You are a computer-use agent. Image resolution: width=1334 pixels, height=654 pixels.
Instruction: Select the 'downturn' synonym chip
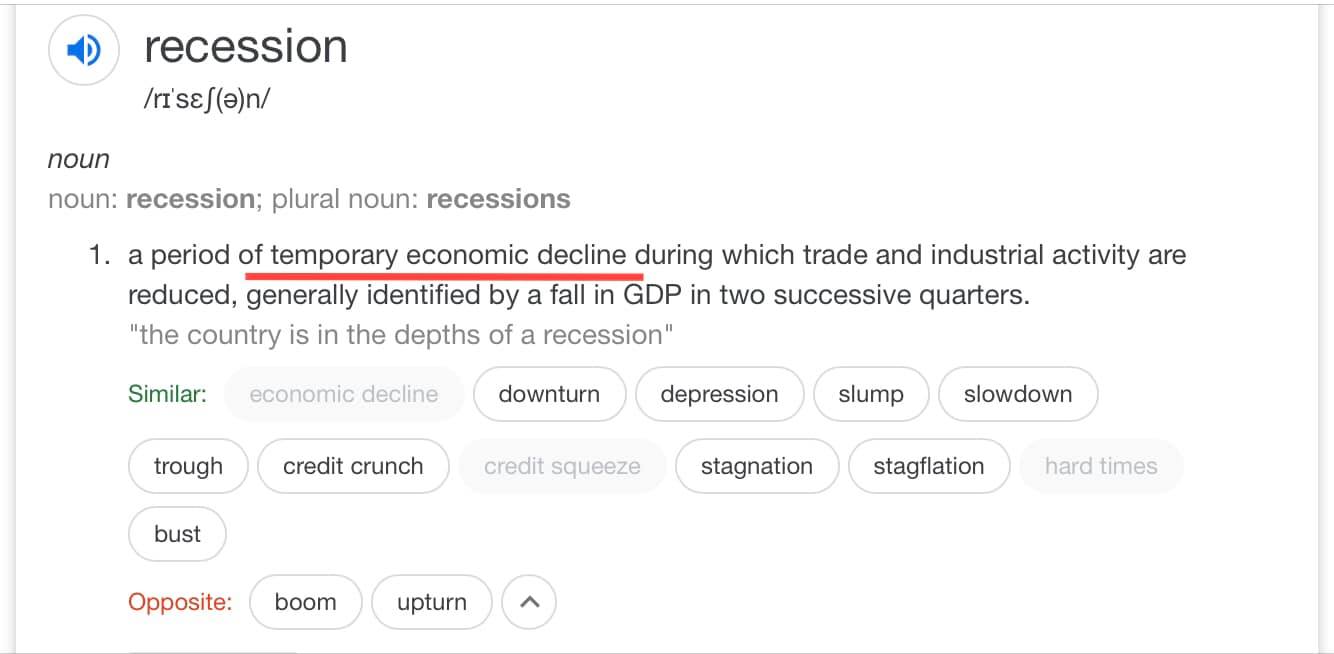click(x=549, y=394)
